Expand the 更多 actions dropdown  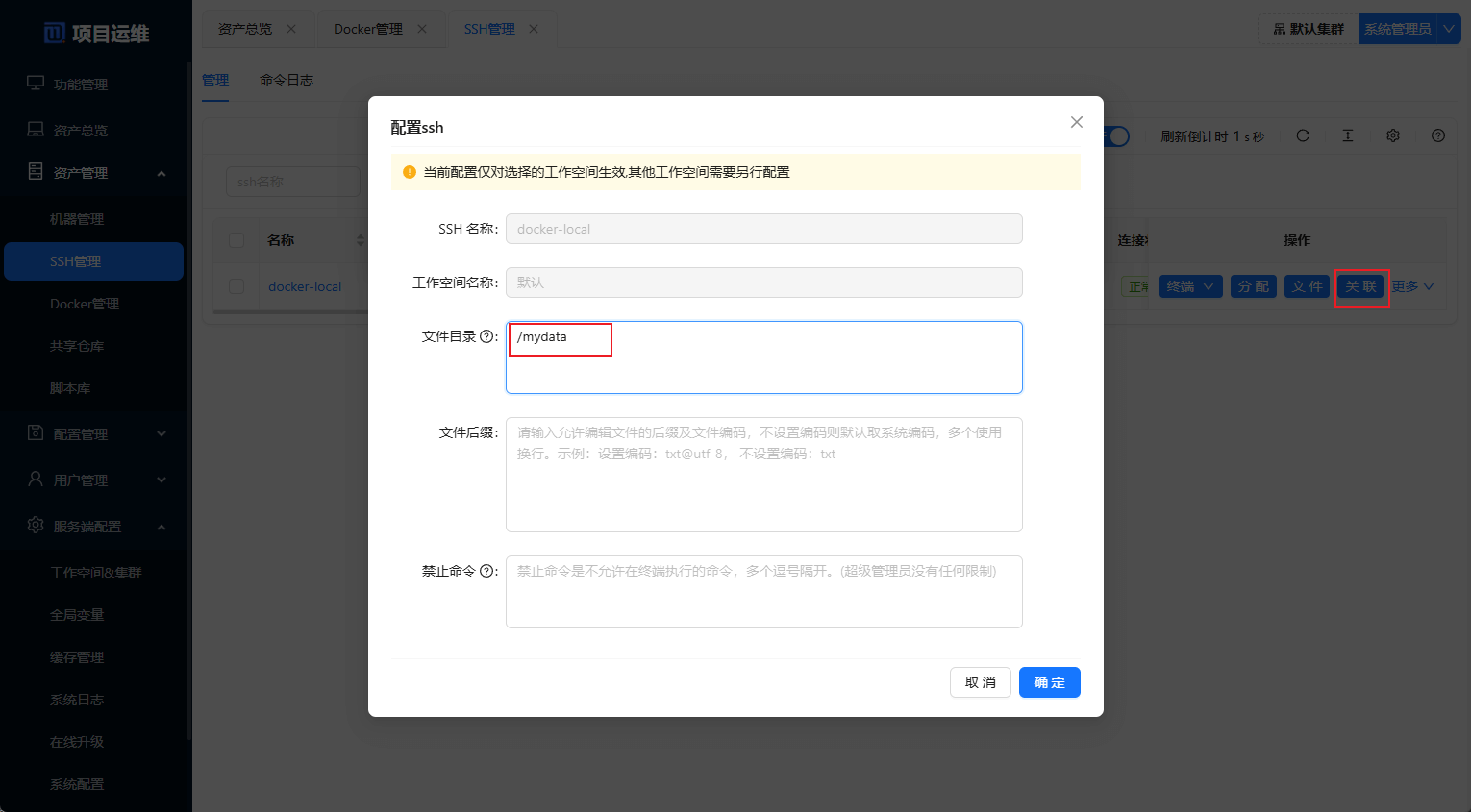1412,286
